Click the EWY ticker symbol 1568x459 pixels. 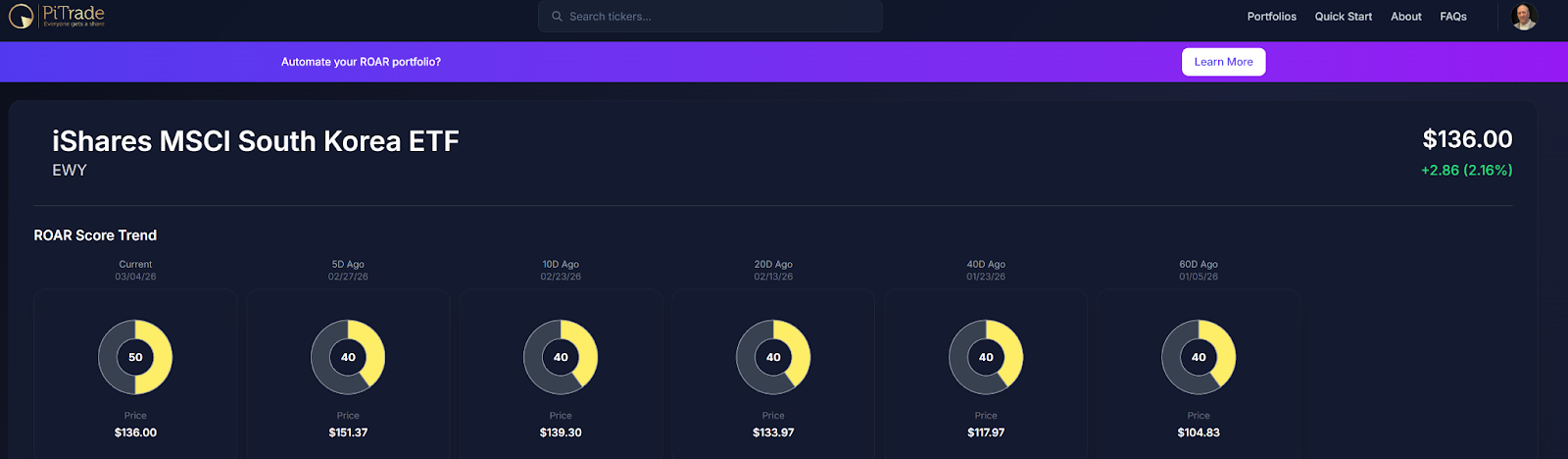[70, 171]
